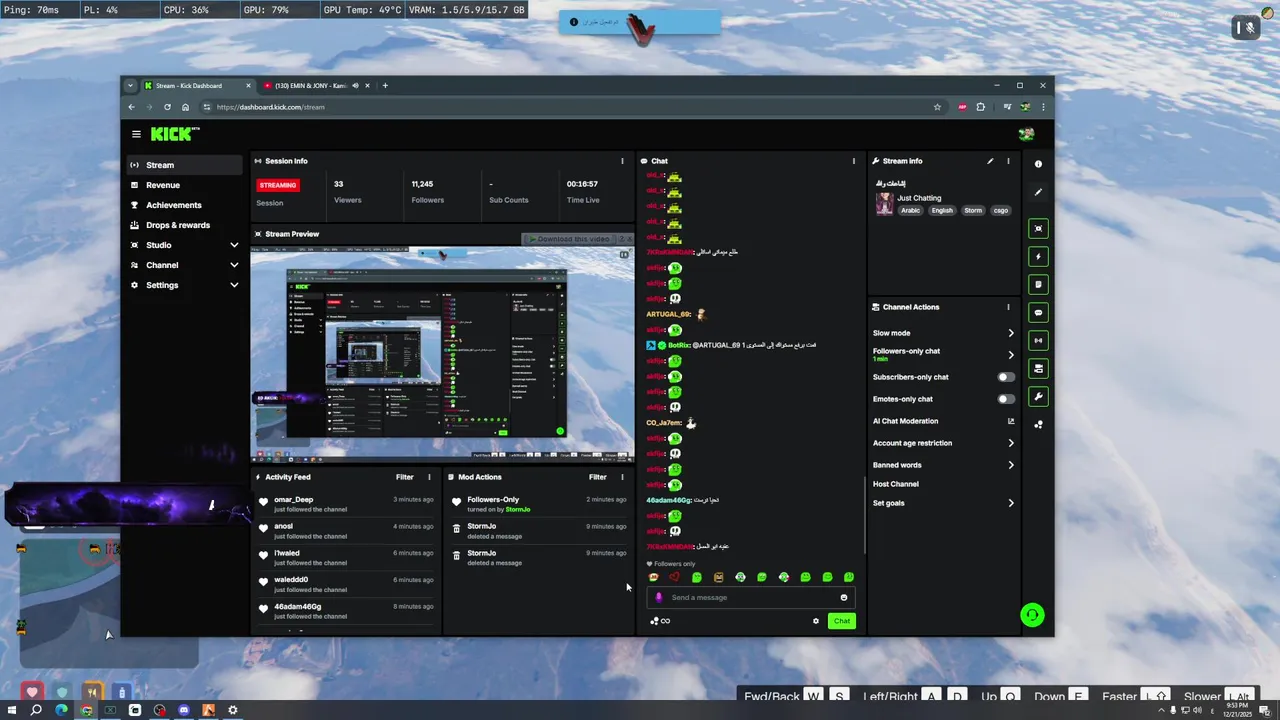Toggle the Session Info broadcast widget icon in sidebar
Viewport: 1280px width, 720px height.
[1038, 340]
